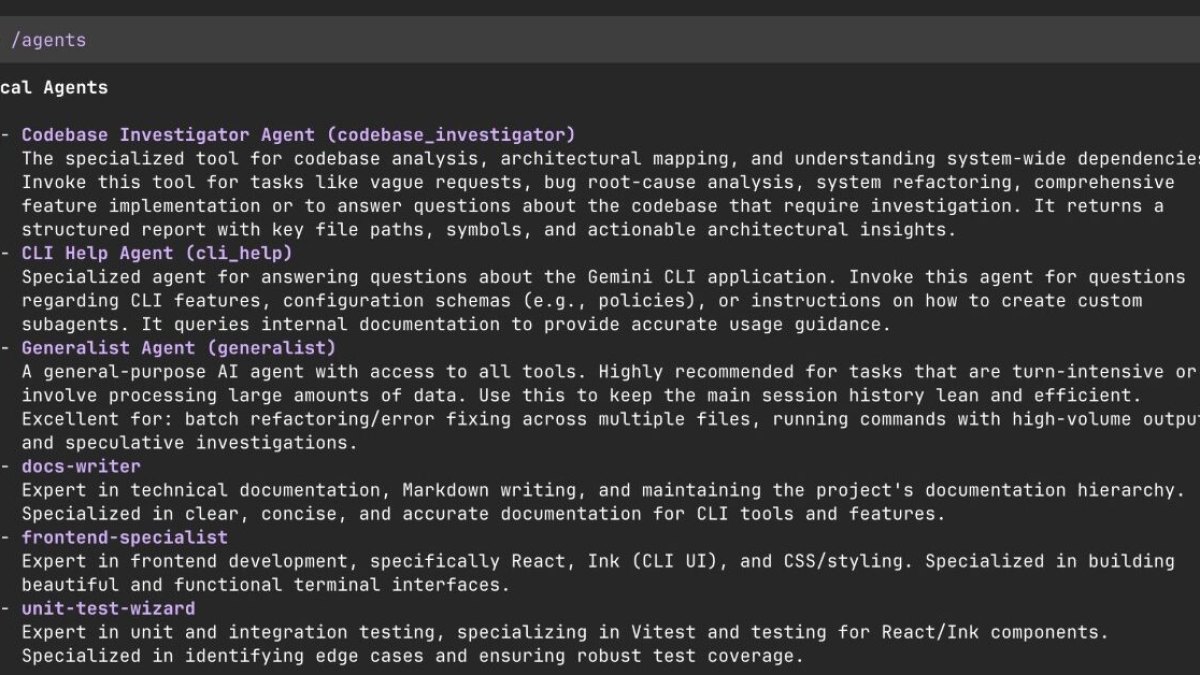Click line starting 'Invoke this tool for tasks'
The width and height of the screenshot is (1200, 675).
598,182
